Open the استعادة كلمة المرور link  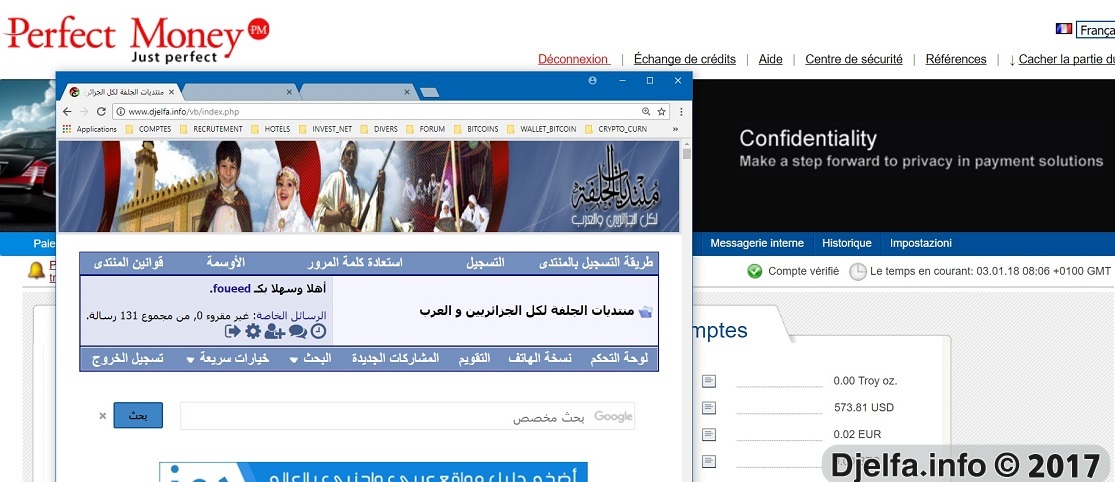355,262
